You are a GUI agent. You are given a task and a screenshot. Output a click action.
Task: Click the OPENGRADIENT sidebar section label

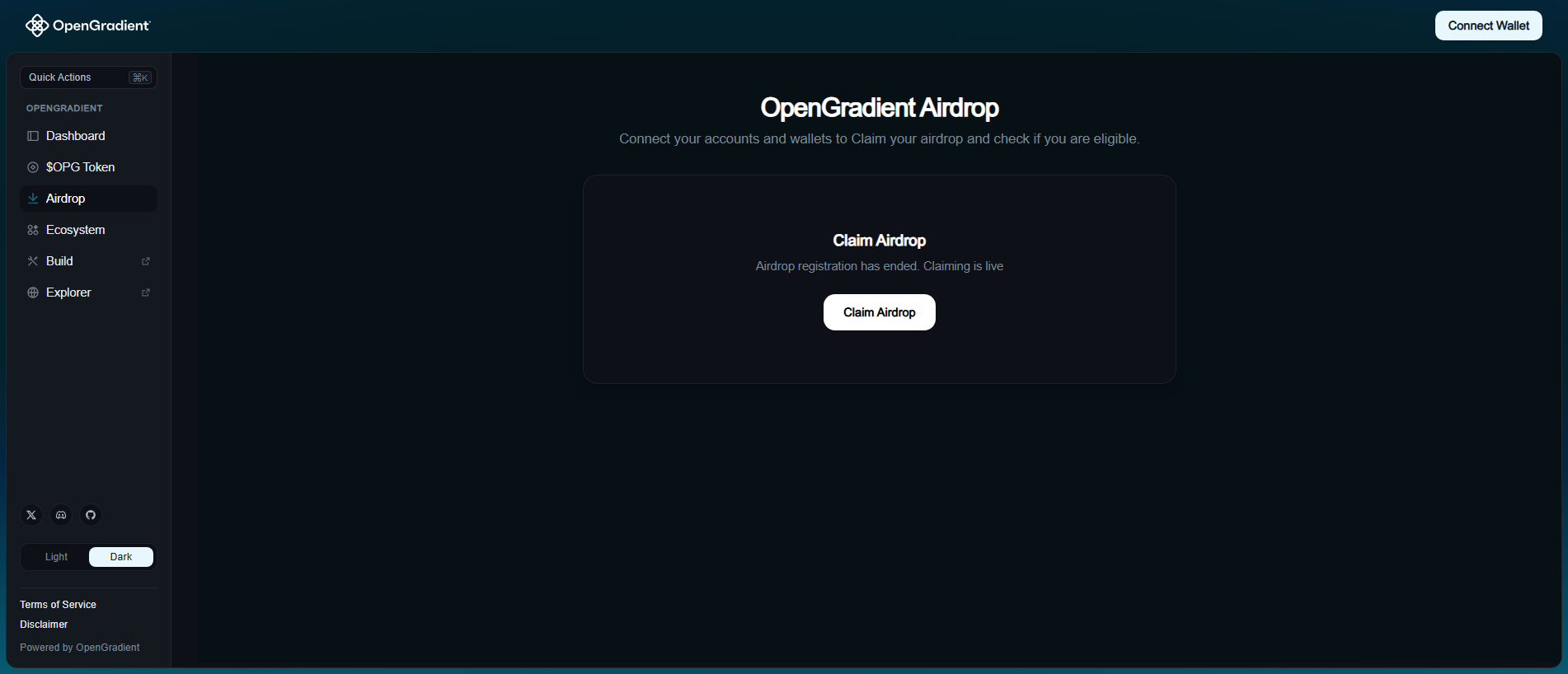pyautogui.click(x=64, y=108)
